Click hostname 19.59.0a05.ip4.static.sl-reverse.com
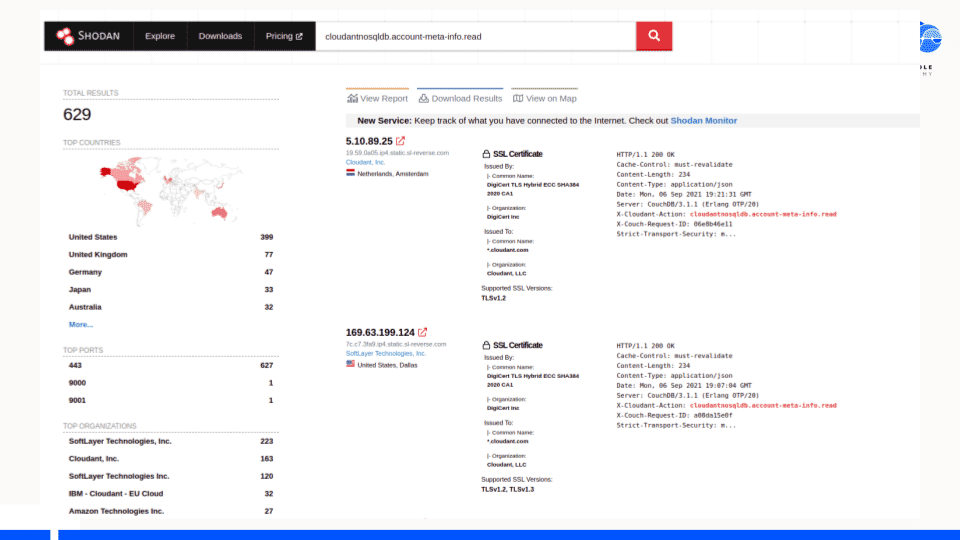The image size is (960, 540). 397,152
